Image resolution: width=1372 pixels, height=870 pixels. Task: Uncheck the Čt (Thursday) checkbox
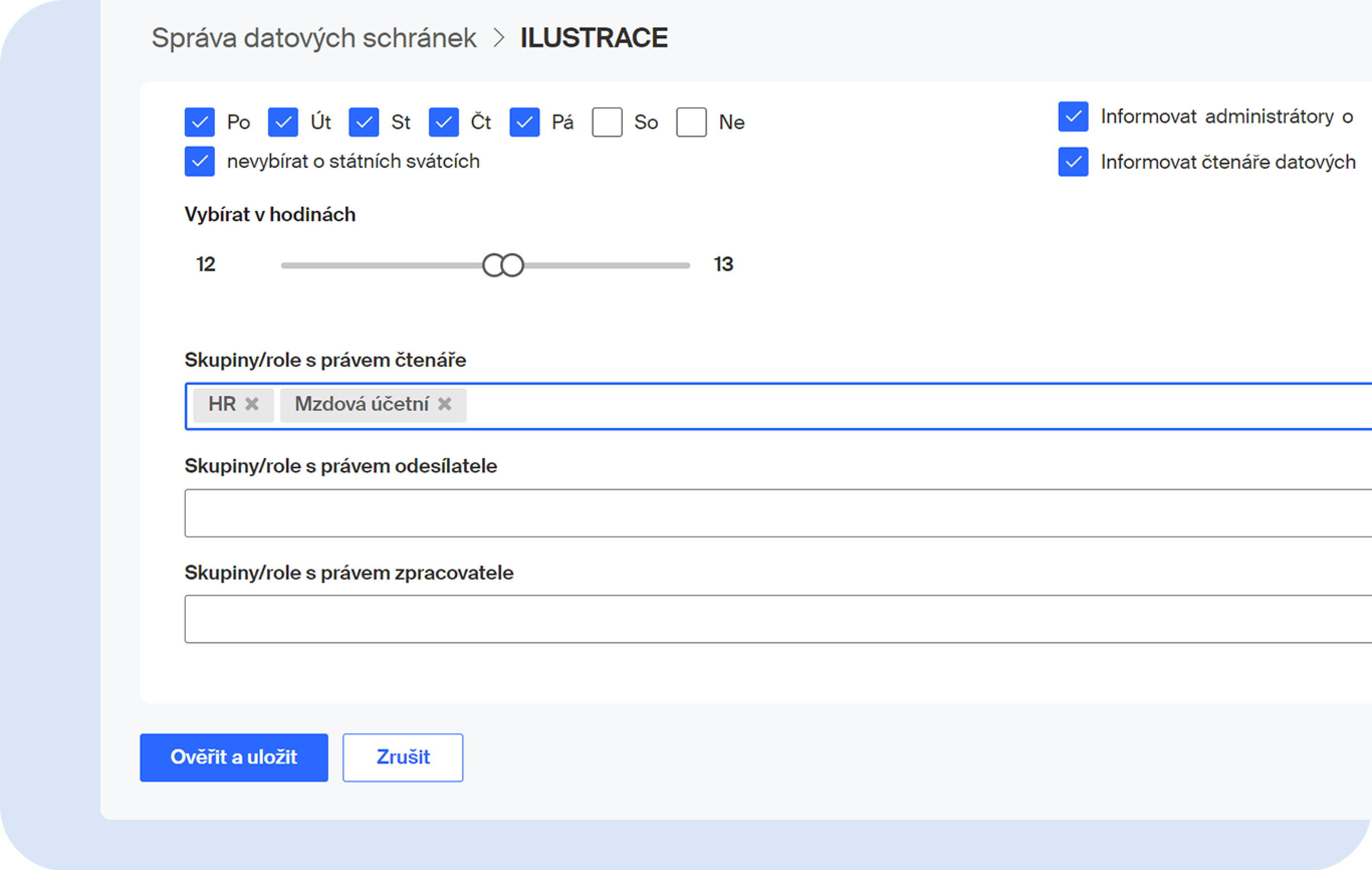tap(444, 122)
